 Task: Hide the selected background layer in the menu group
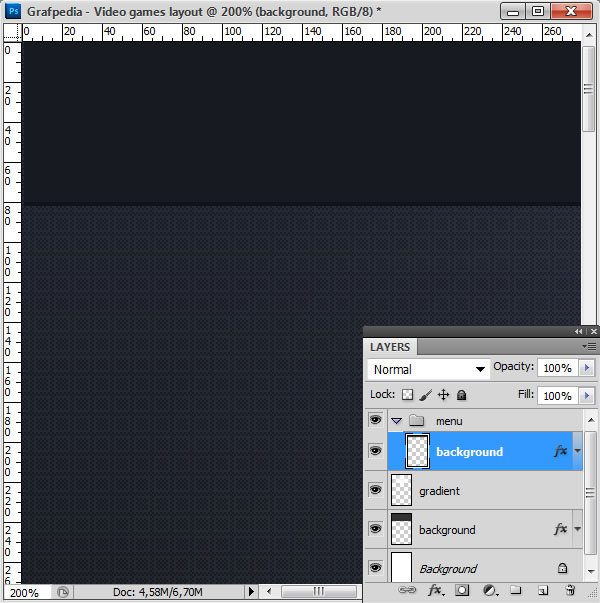(375, 450)
